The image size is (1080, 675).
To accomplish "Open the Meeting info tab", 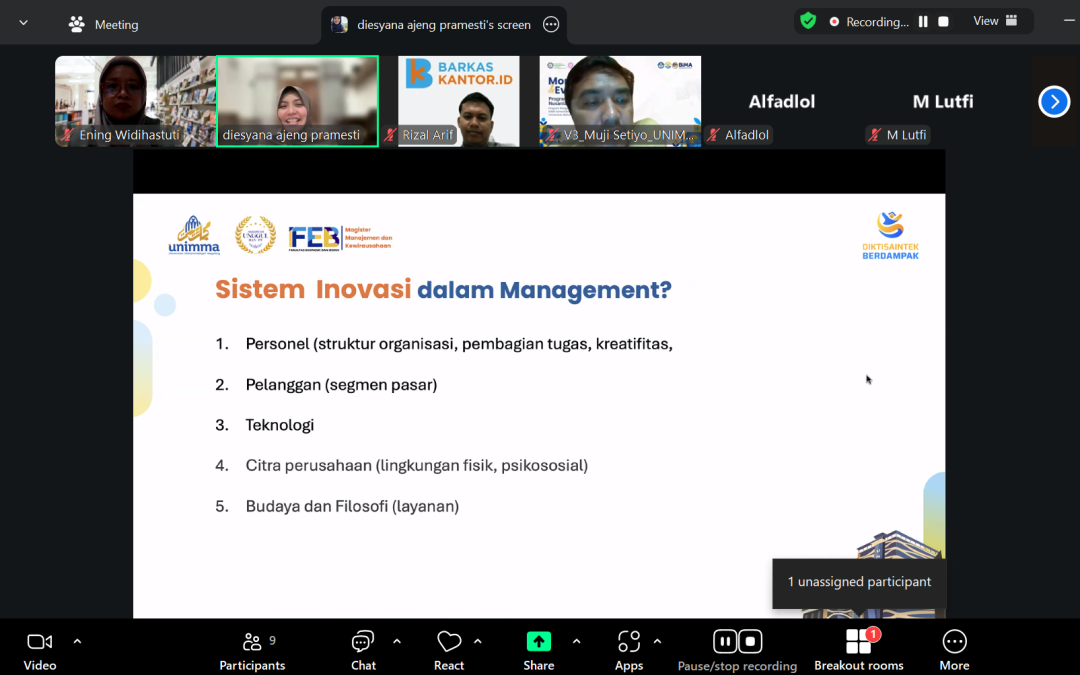I will click(104, 25).
